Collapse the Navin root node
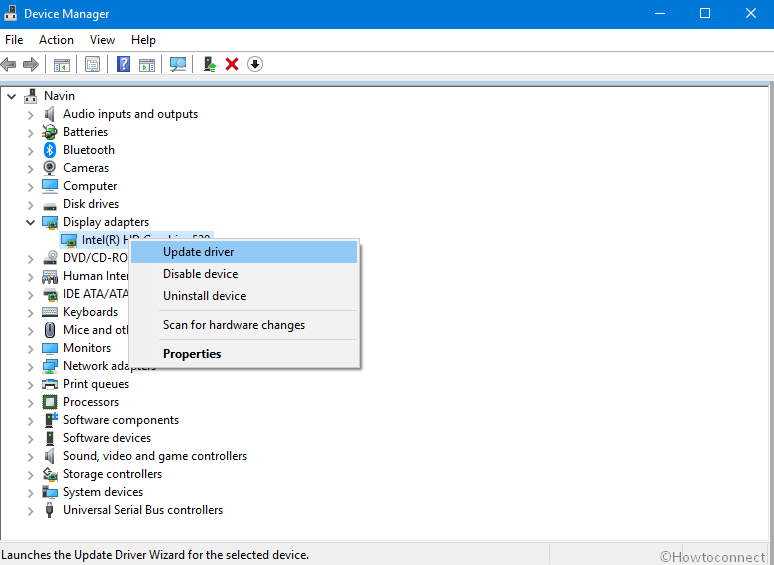The width and height of the screenshot is (774, 565). pos(12,96)
